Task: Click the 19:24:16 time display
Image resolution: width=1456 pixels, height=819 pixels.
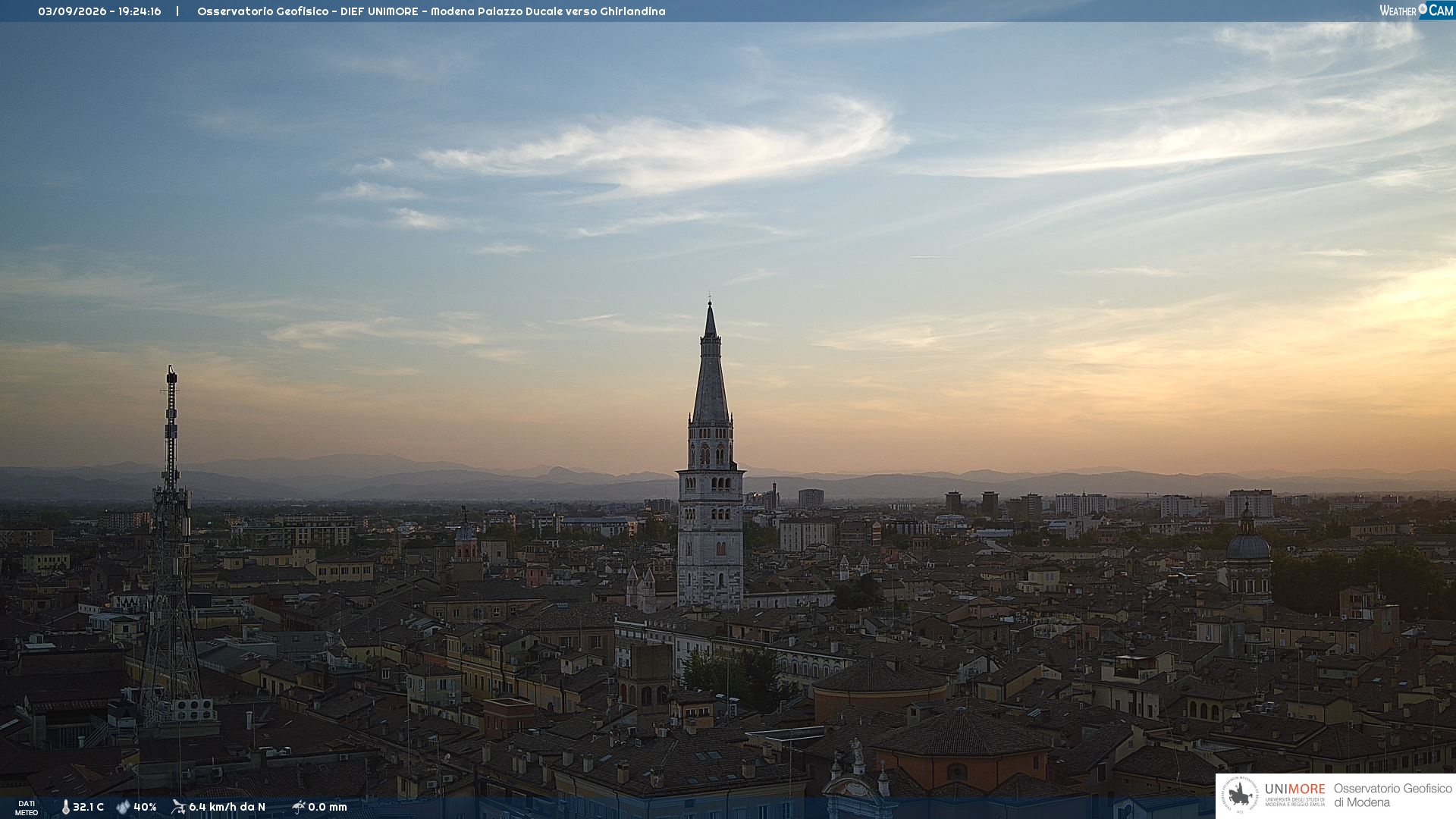Action: 140,11
